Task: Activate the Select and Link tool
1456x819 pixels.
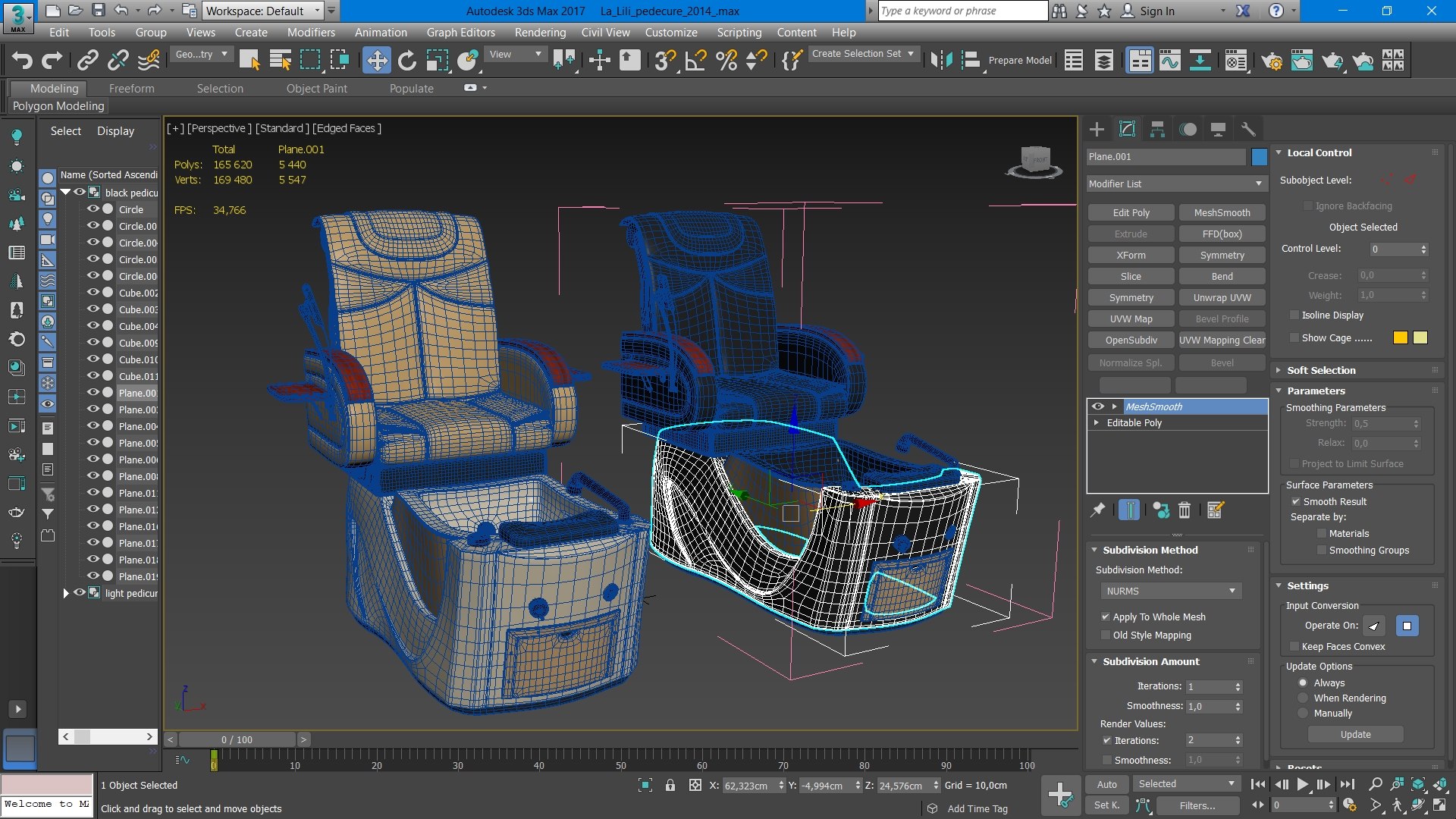Action: [x=88, y=60]
